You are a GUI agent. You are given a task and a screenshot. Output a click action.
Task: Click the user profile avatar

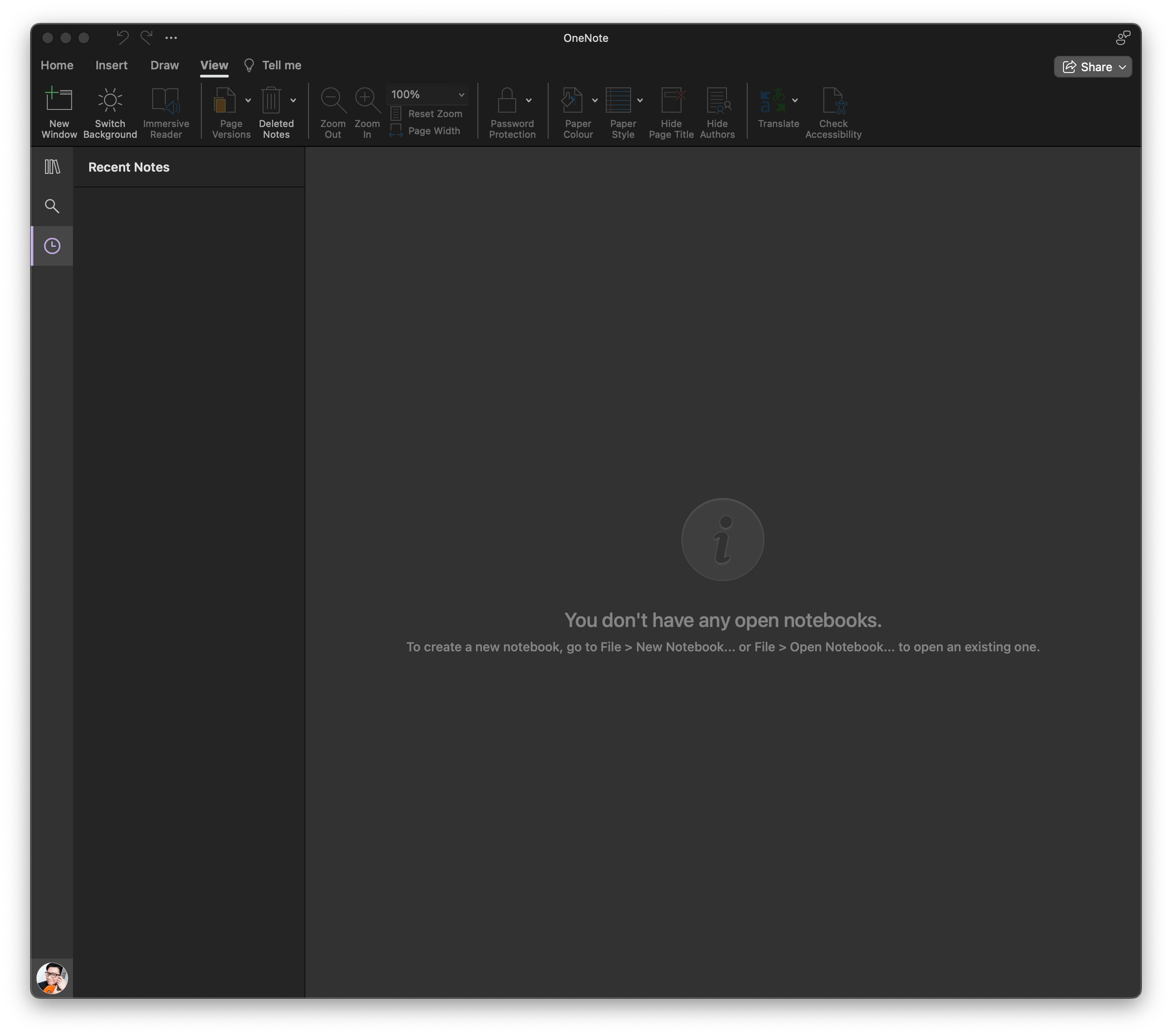[52, 978]
